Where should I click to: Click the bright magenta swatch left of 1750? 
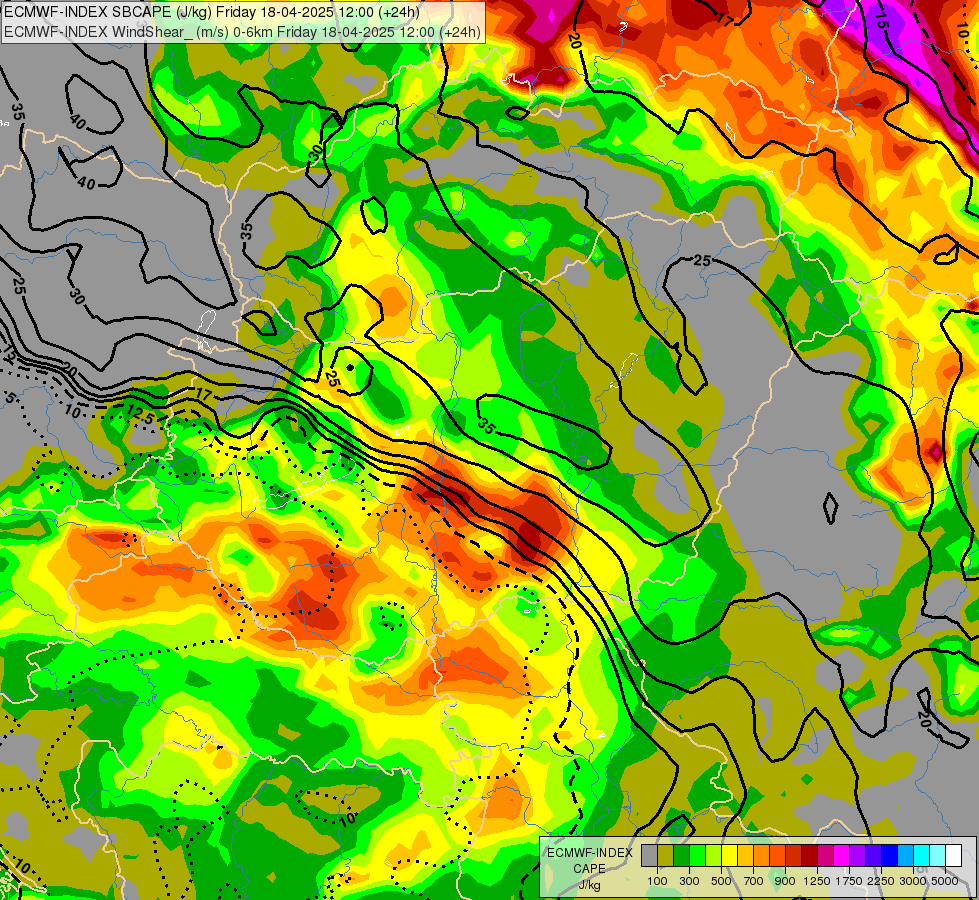(x=842, y=855)
